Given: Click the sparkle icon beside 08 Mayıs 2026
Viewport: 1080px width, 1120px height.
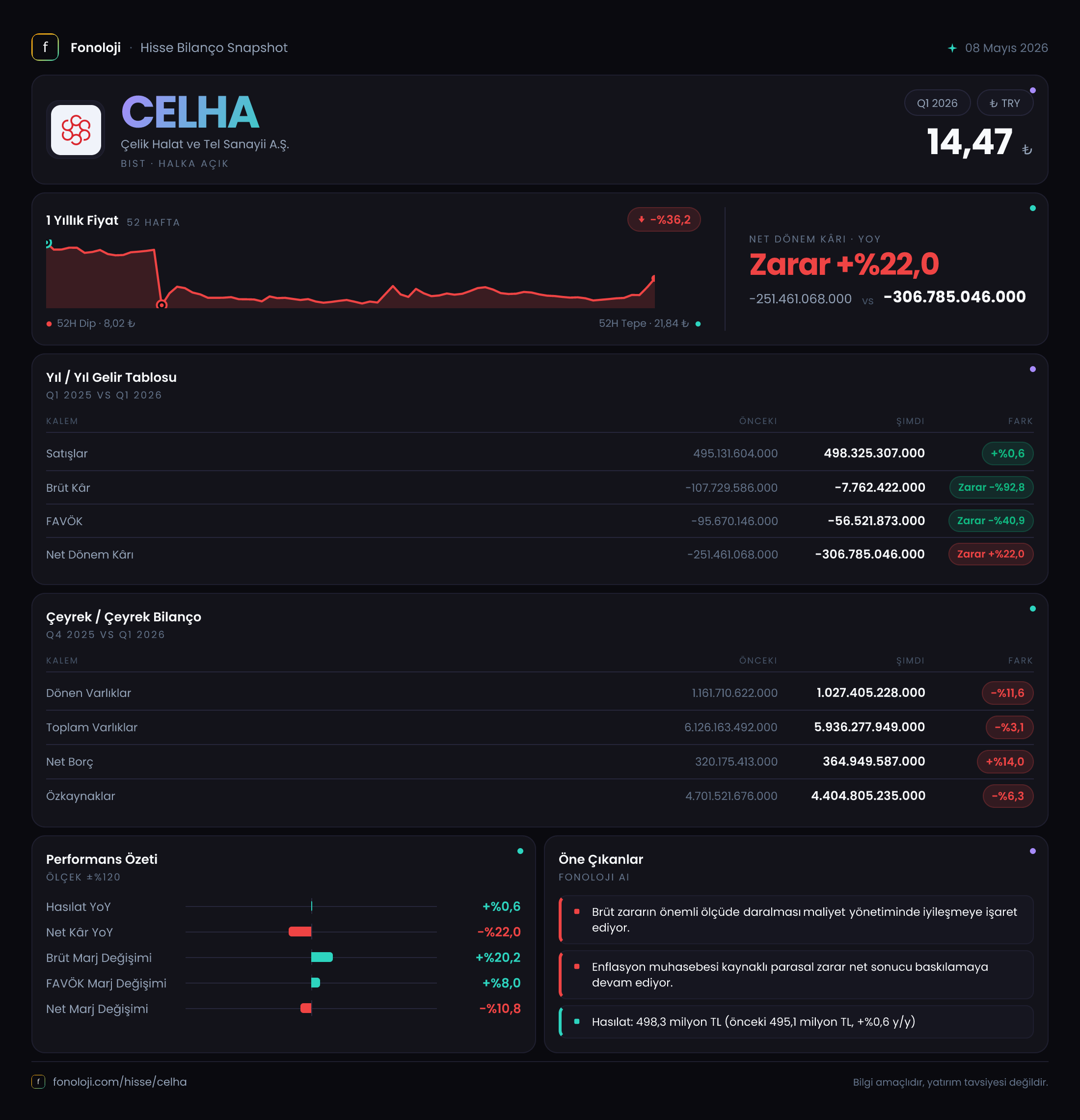Looking at the screenshot, I should pos(952,48).
